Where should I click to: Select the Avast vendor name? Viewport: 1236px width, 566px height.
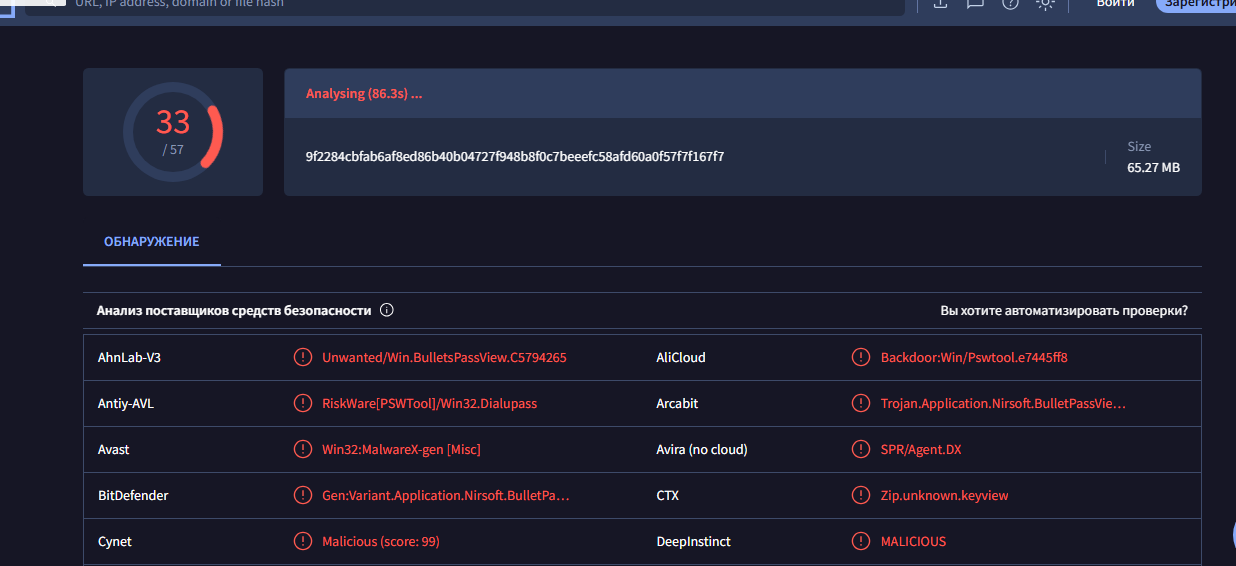114,449
